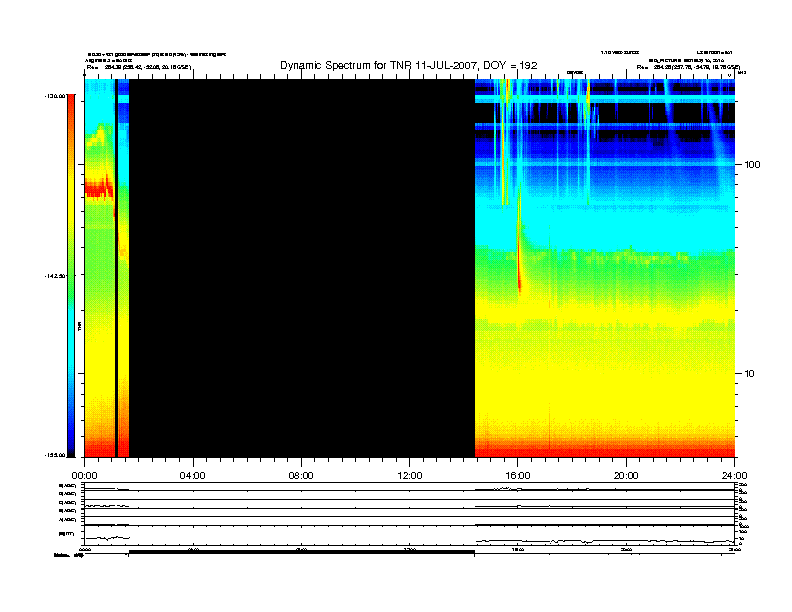Click the 00:00 time axis label
The width and height of the screenshot is (792, 612).
point(84,476)
